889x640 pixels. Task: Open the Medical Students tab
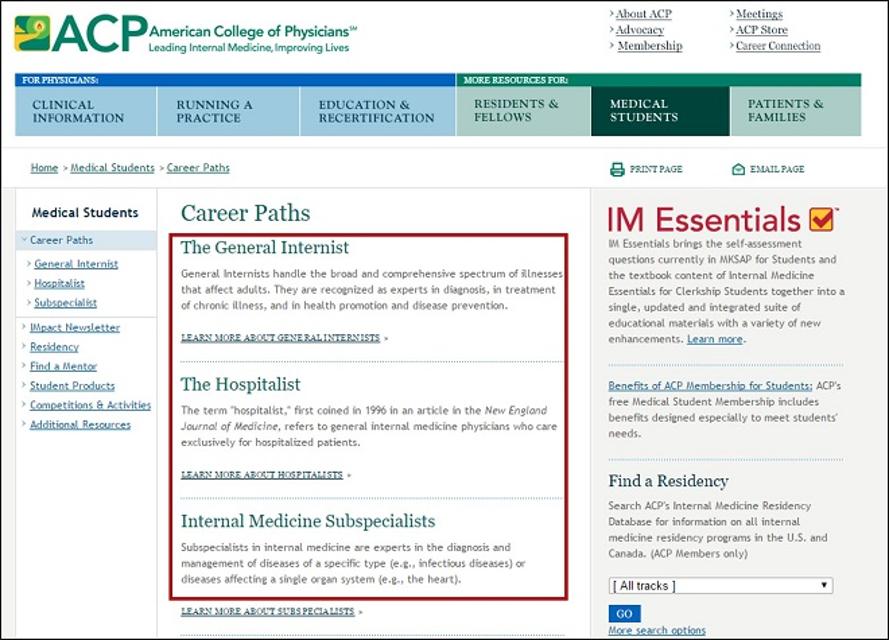pos(660,111)
